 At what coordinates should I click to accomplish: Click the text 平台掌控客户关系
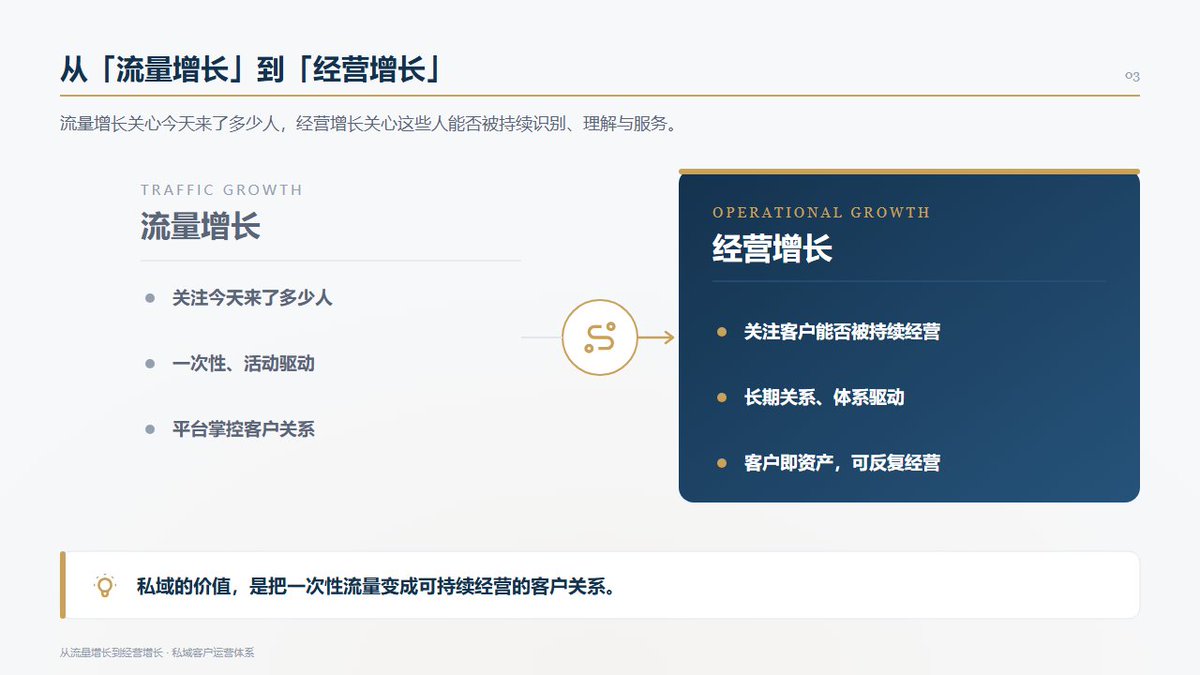pyautogui.click(x=243, y=430)
